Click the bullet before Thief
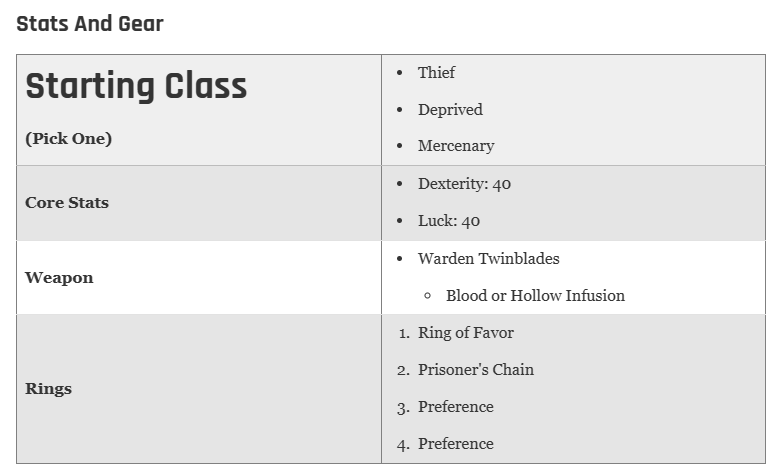Image resolution: width=773 pixels, height=468 pixels. [x=399, y=73]
